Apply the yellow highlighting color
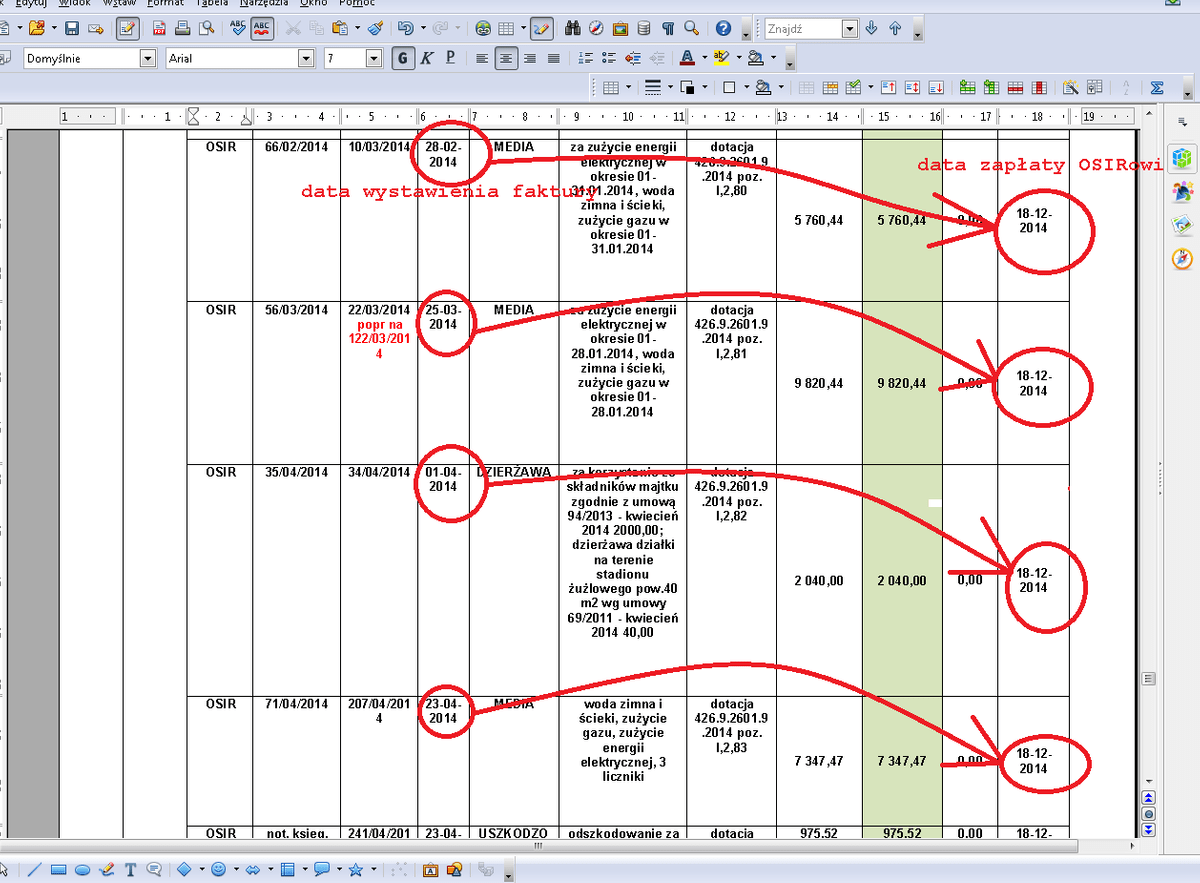This screenshot has width=1200, height=883. 721,58
